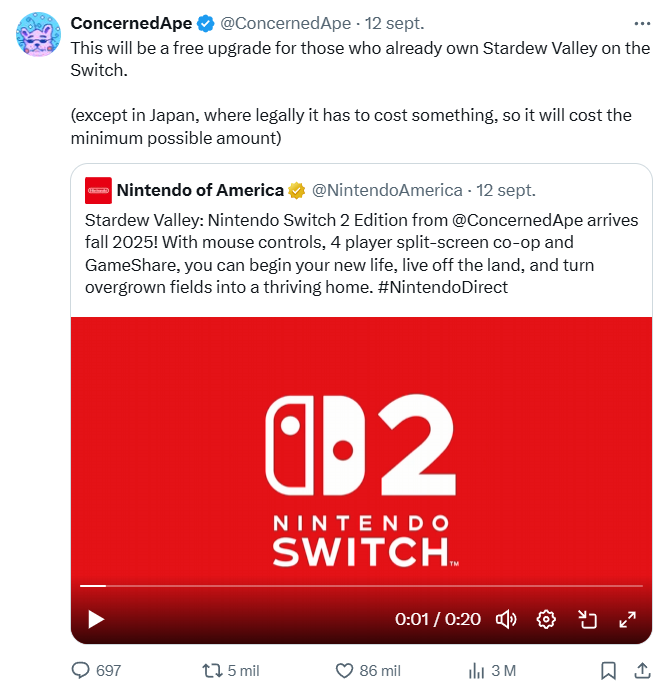Mute the video volume
Screen dimensions: 665x687
[506, 620]
